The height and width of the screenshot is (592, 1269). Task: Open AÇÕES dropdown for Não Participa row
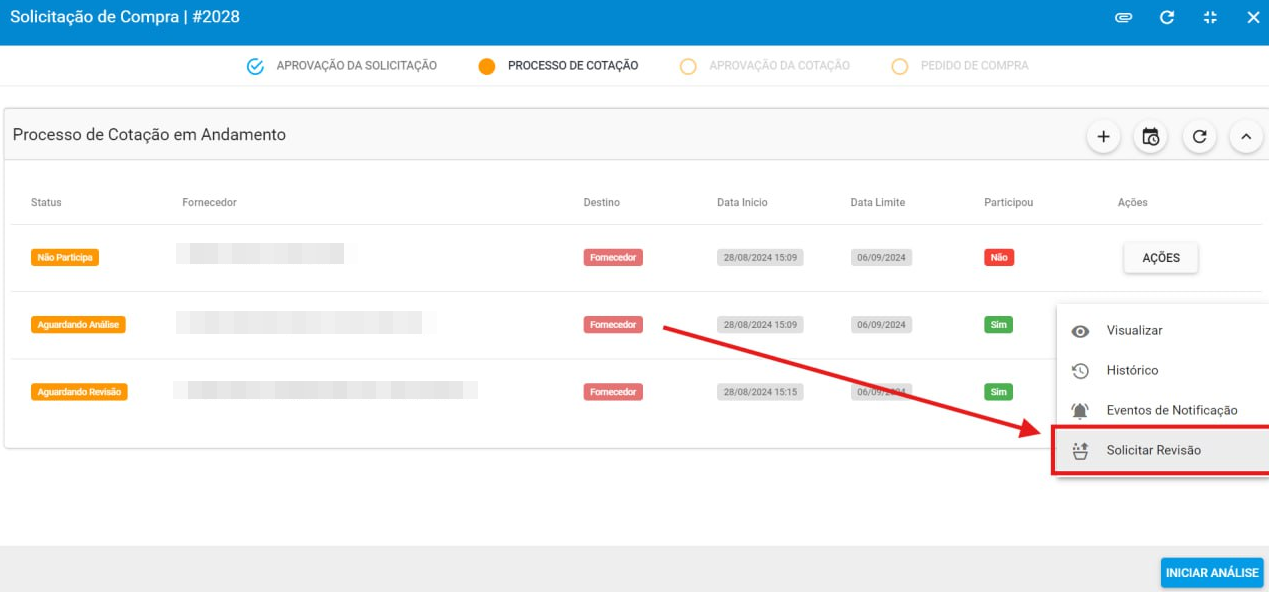[x=1161, y=258]
